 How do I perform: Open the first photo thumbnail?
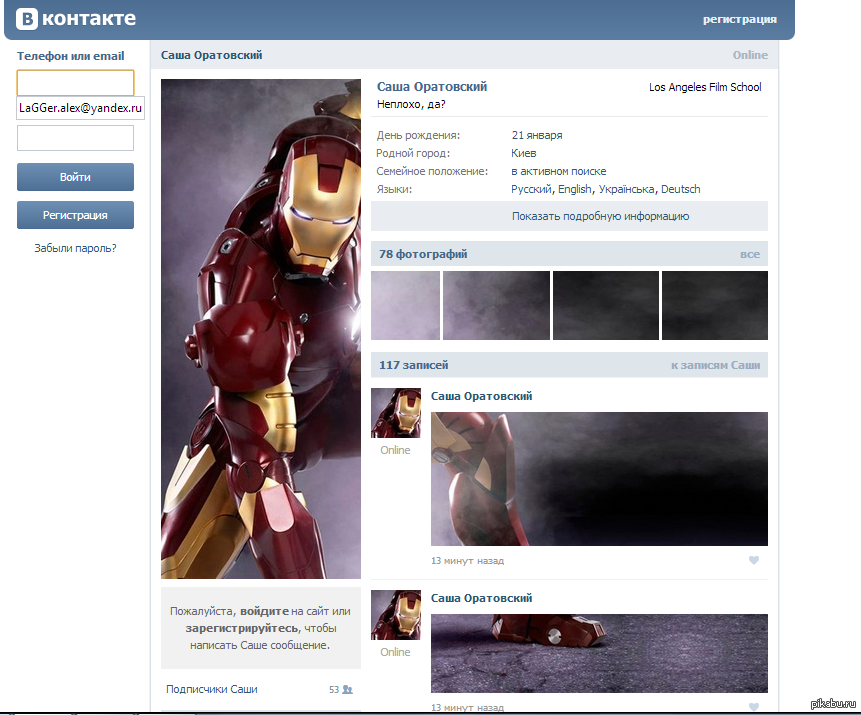click(405, 305)
